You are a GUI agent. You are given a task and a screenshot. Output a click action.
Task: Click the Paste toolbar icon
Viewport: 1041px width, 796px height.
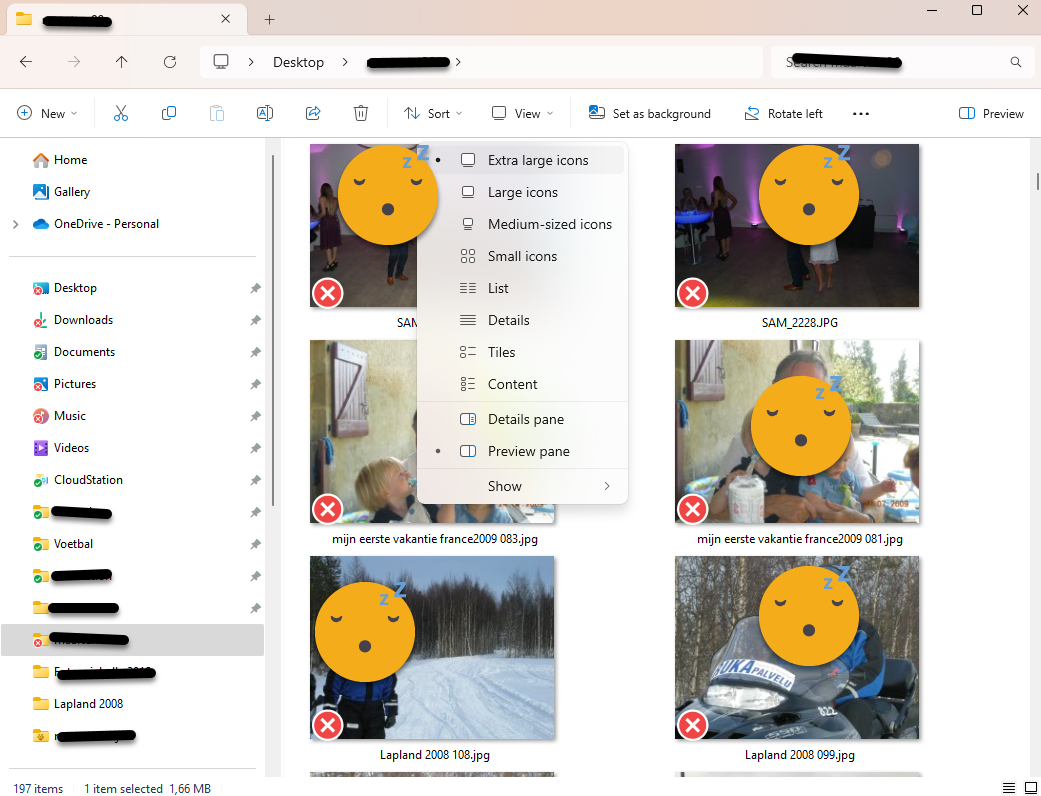coord(216,113)
